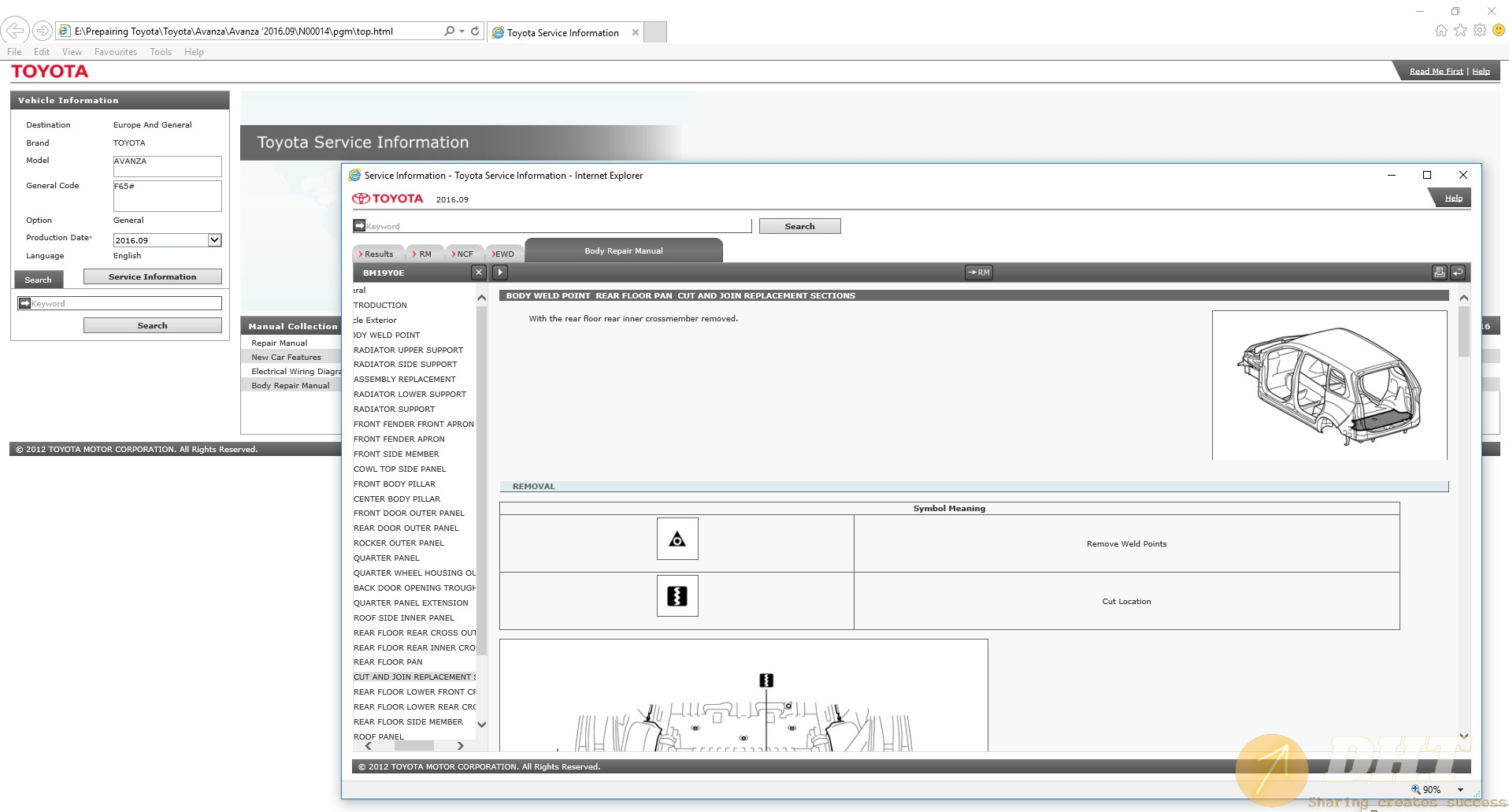Click Search button in popup window
This screenshot has width=1509, height=812.
(799, 226)
